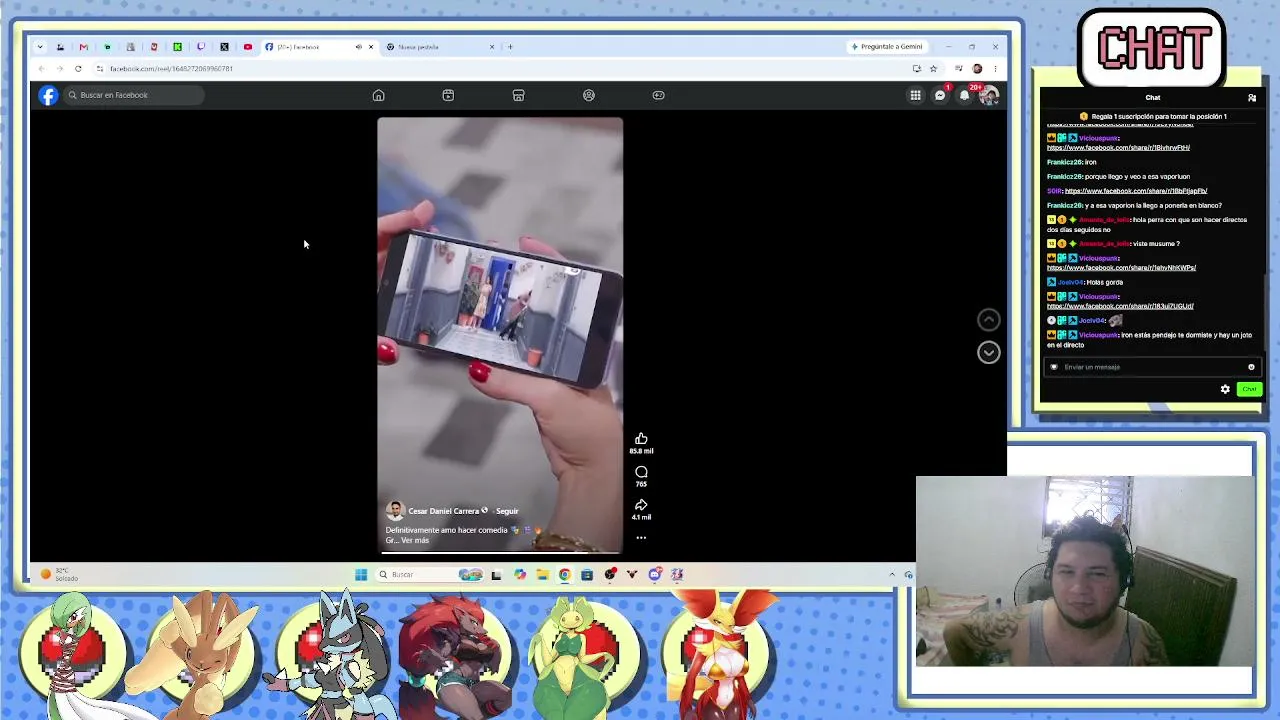The width and height of the screenshot is (1280, 720).
Task: Open the Marketplace icon in Facebook navigation
Action: [x=518, y=95]
